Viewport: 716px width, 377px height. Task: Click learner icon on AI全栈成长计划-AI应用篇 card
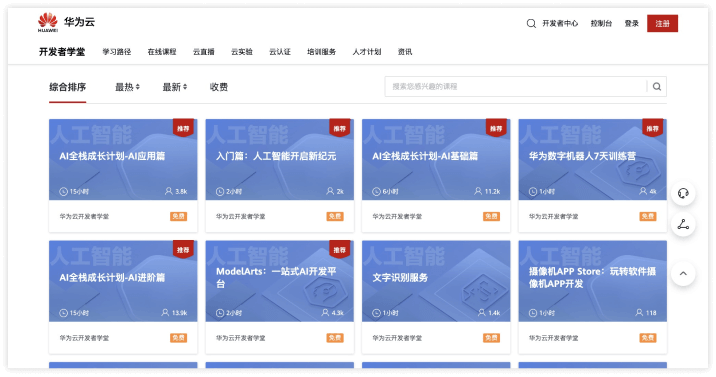tap(168, 191)
